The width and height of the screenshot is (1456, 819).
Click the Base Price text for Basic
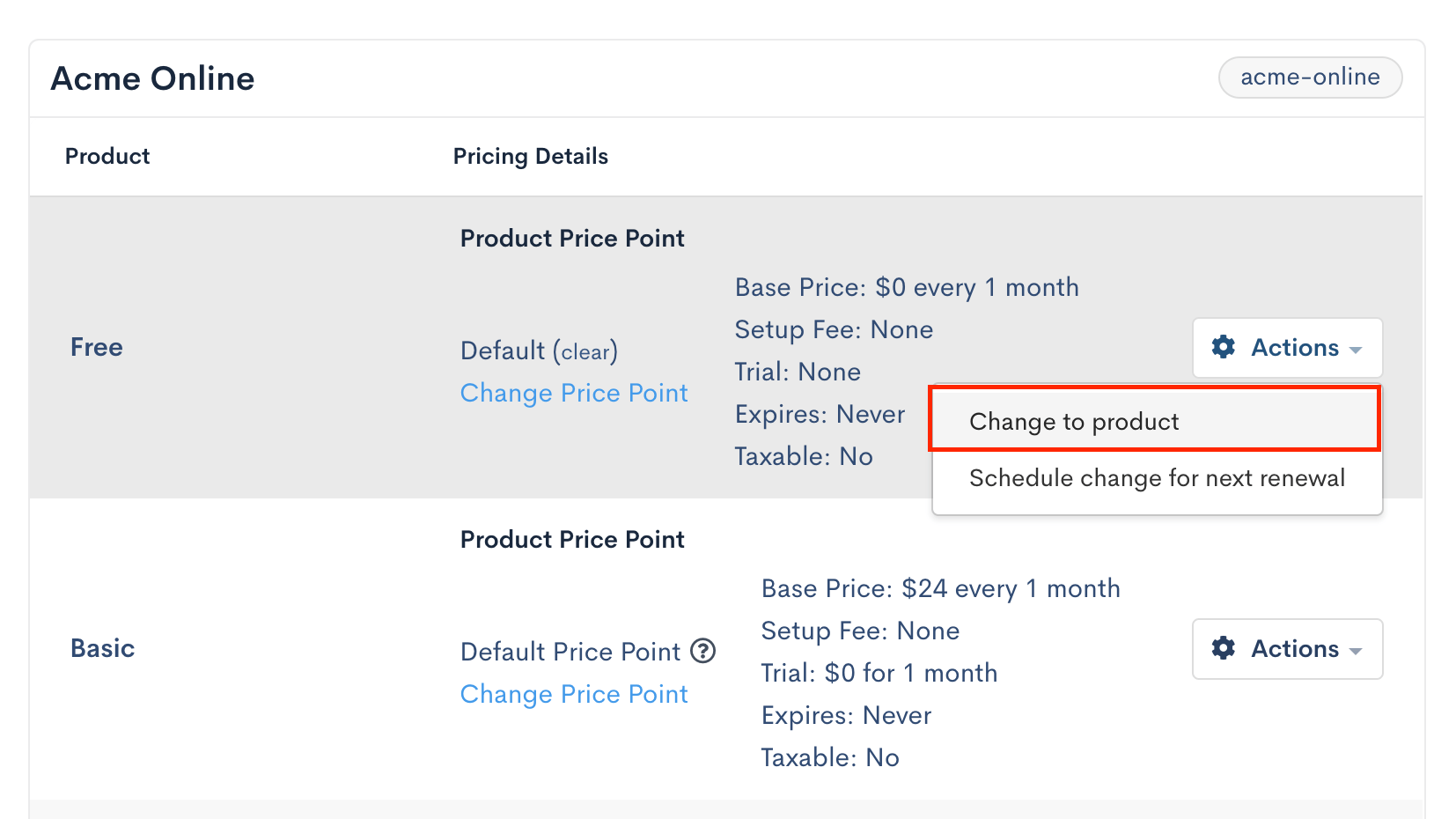point(940,588)
